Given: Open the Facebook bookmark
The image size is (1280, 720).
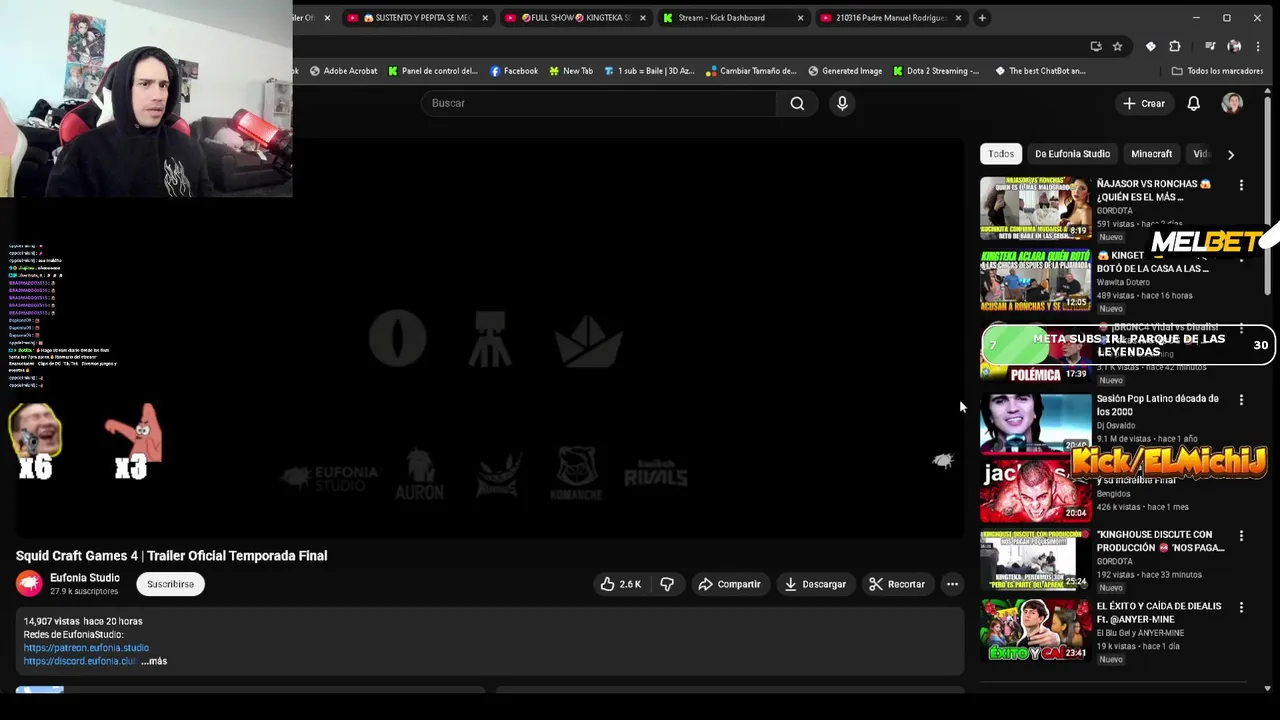Looking at the screenshot, I should click(514, 71).
